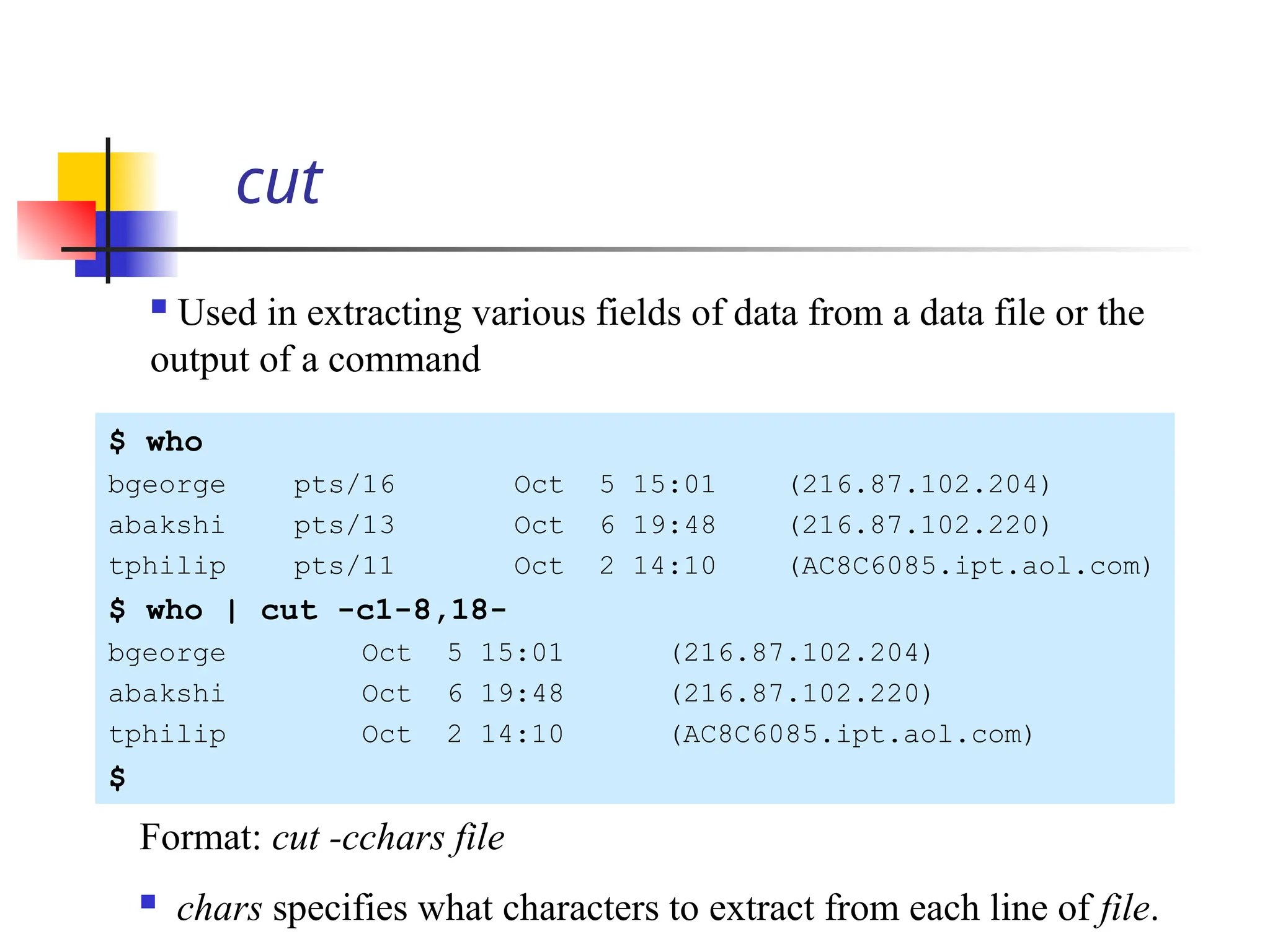Click 'pts/16' terminal entry
This screenshot has height=952, width=1270.
click(x=344, y=485)
